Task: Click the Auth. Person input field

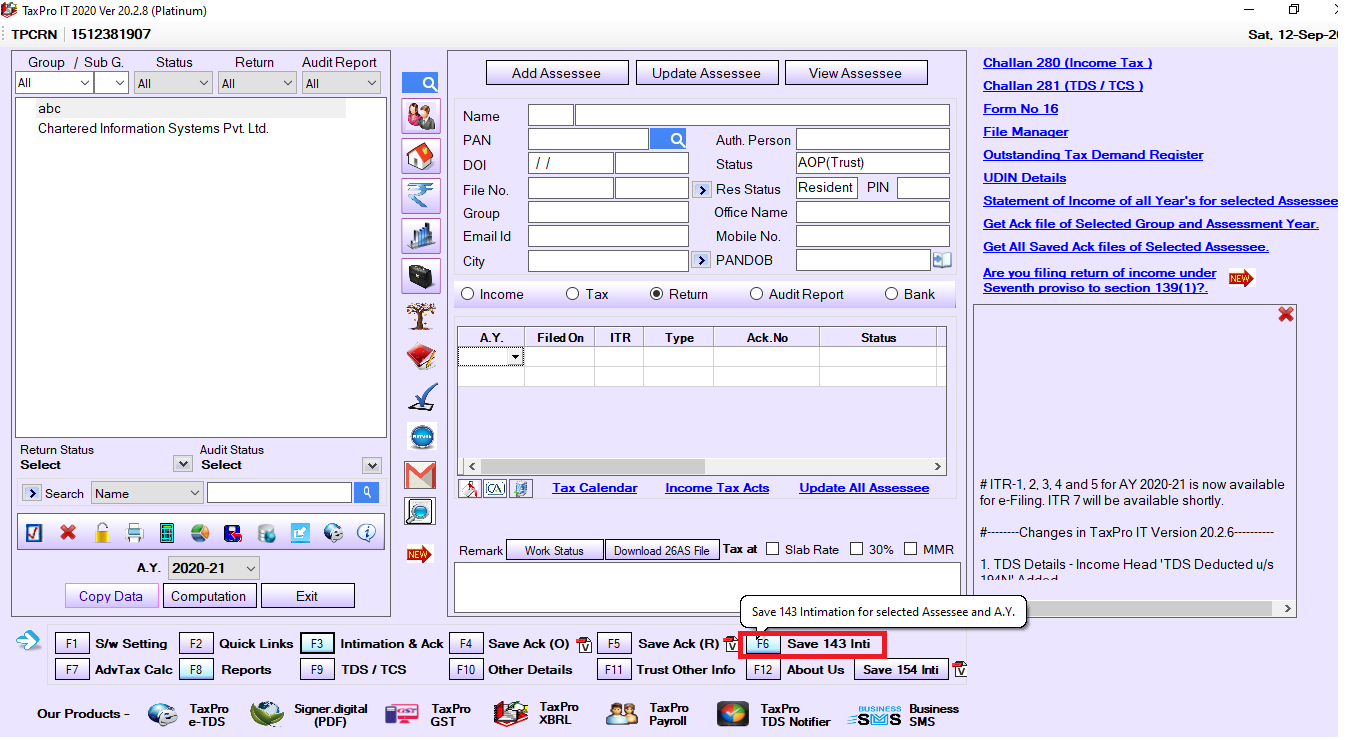Action: coord(873,139)
